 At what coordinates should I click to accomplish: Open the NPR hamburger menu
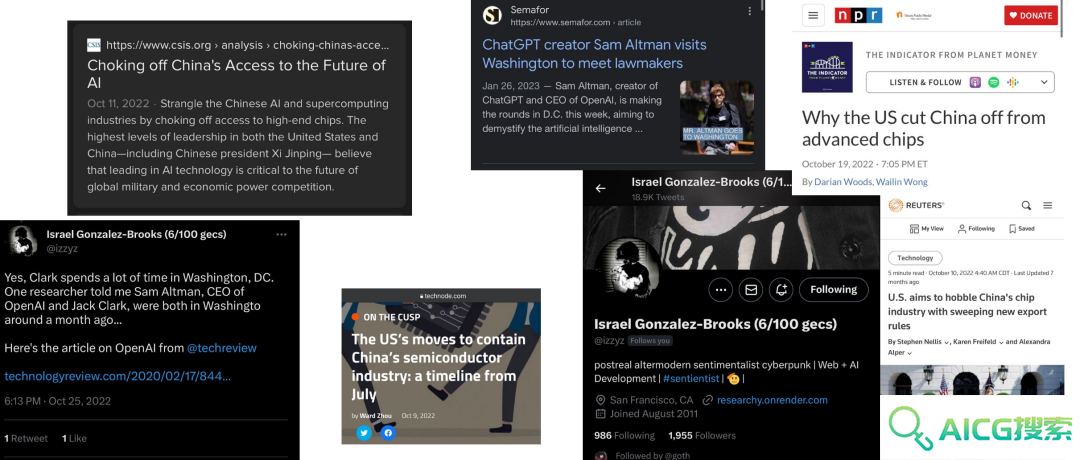813,15
